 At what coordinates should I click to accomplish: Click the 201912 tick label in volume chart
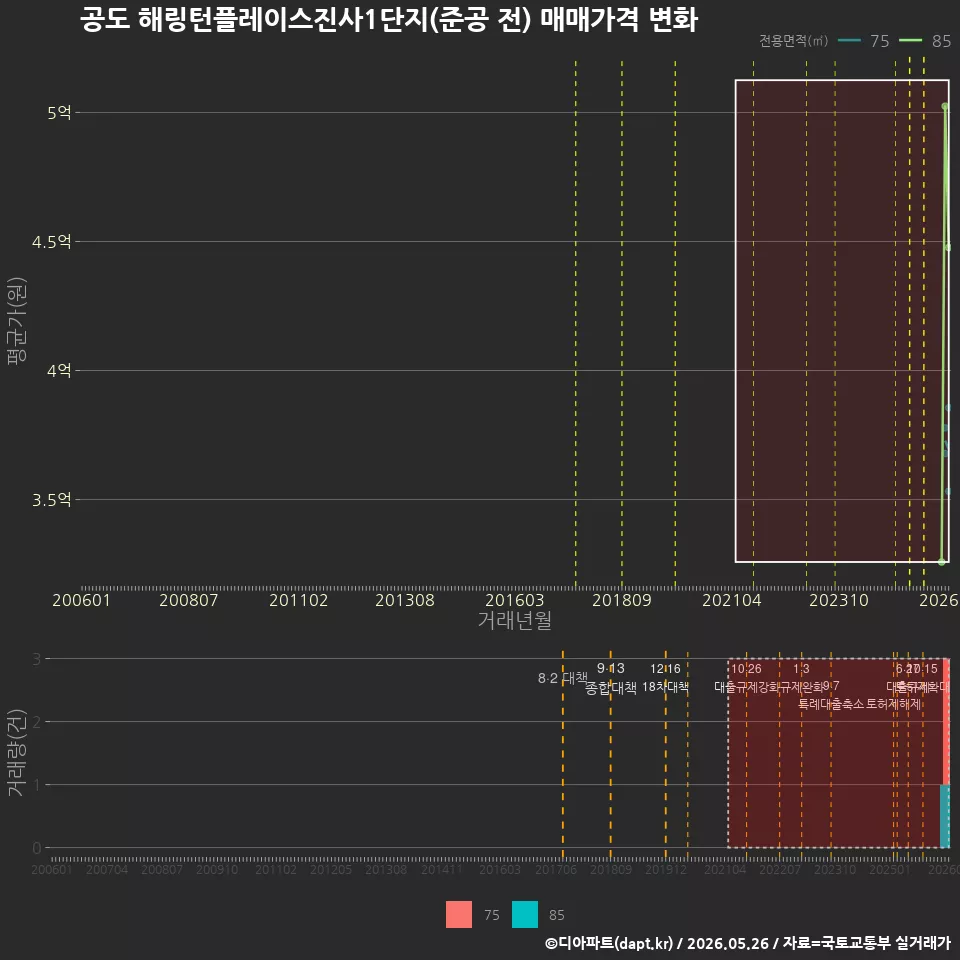click(666, 869)
